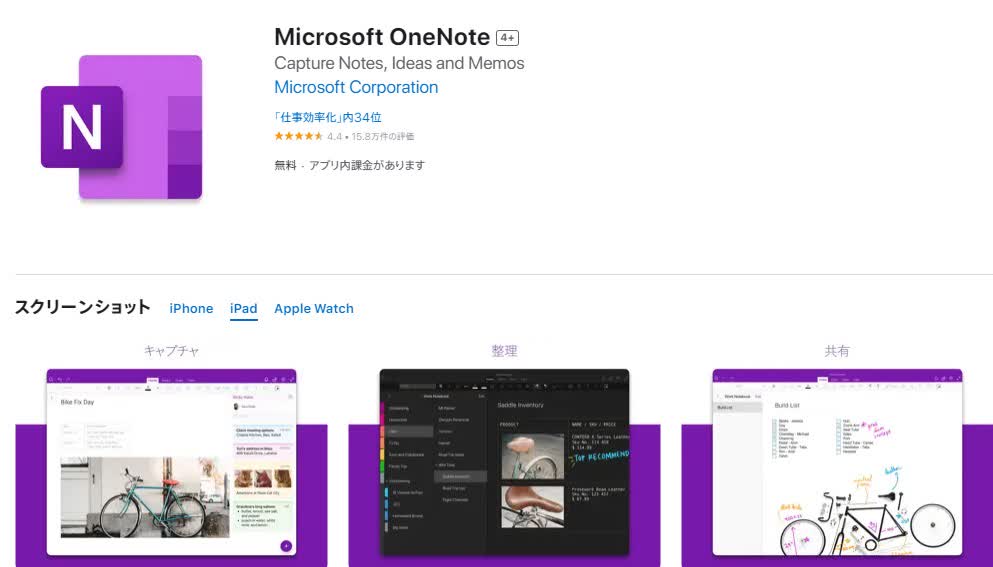Viewport: 993px width, 567px height.
Task: Click the Capture Notes, Ideas and Memos subtitle
Action: tap(399, 63)
